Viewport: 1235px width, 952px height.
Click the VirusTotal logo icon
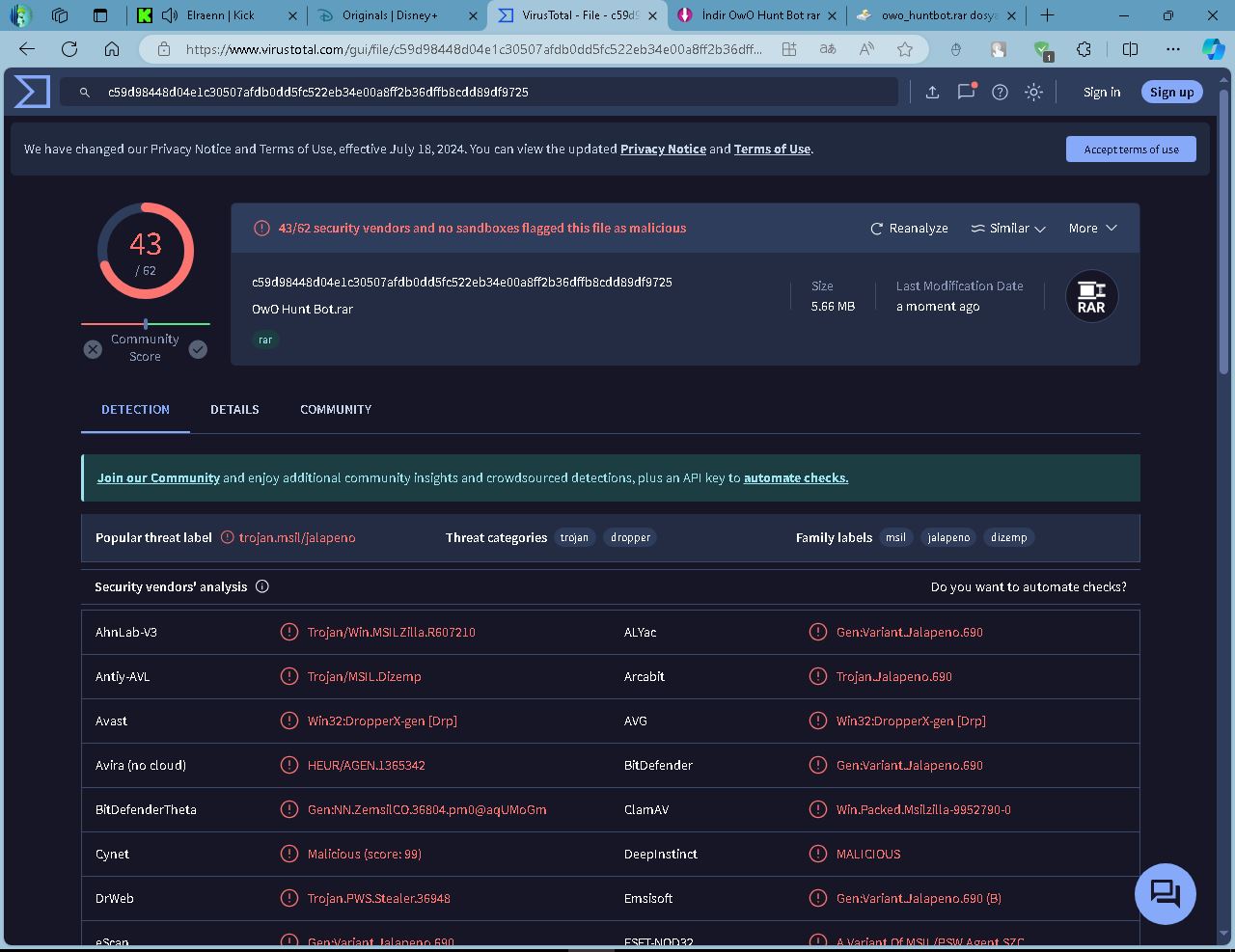pyautogui.click(x=32, y=92)
